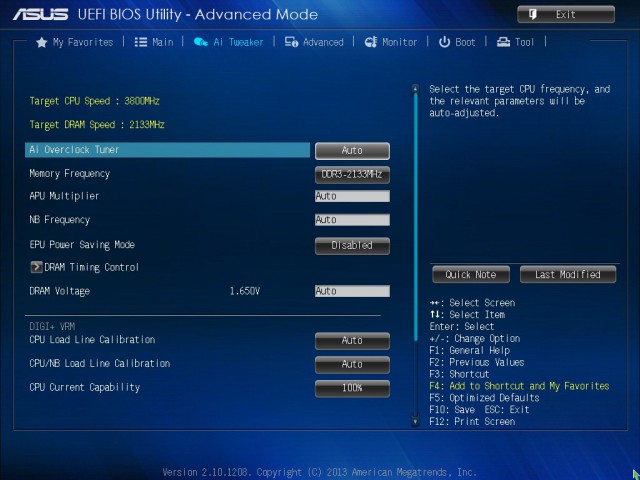Click the F2 Previous Values hint
This screenshot has height=480, width=640.
[x=477, y=362]
